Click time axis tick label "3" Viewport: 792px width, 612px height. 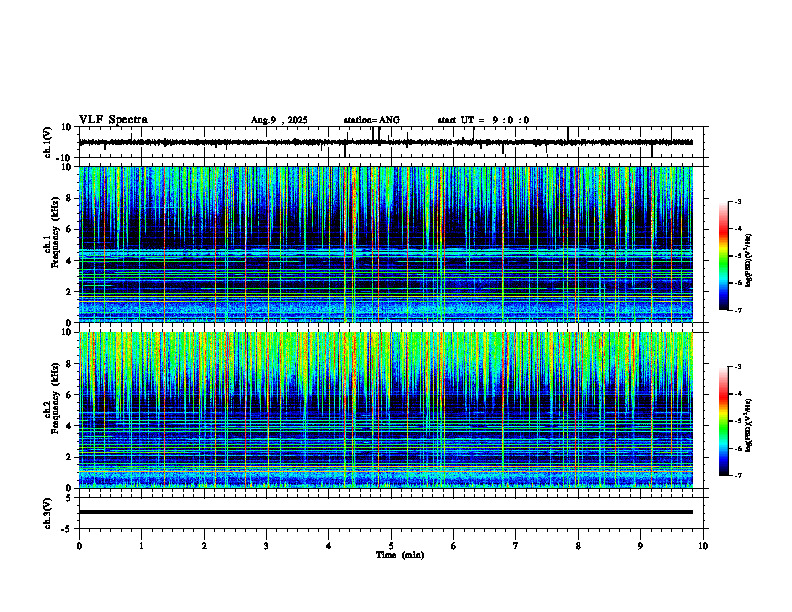coord(266,546)
